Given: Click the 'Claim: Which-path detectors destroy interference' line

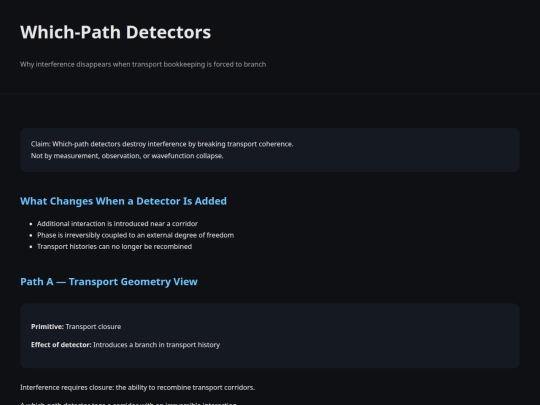Looking at the screenshot, I should pos(162,144).
